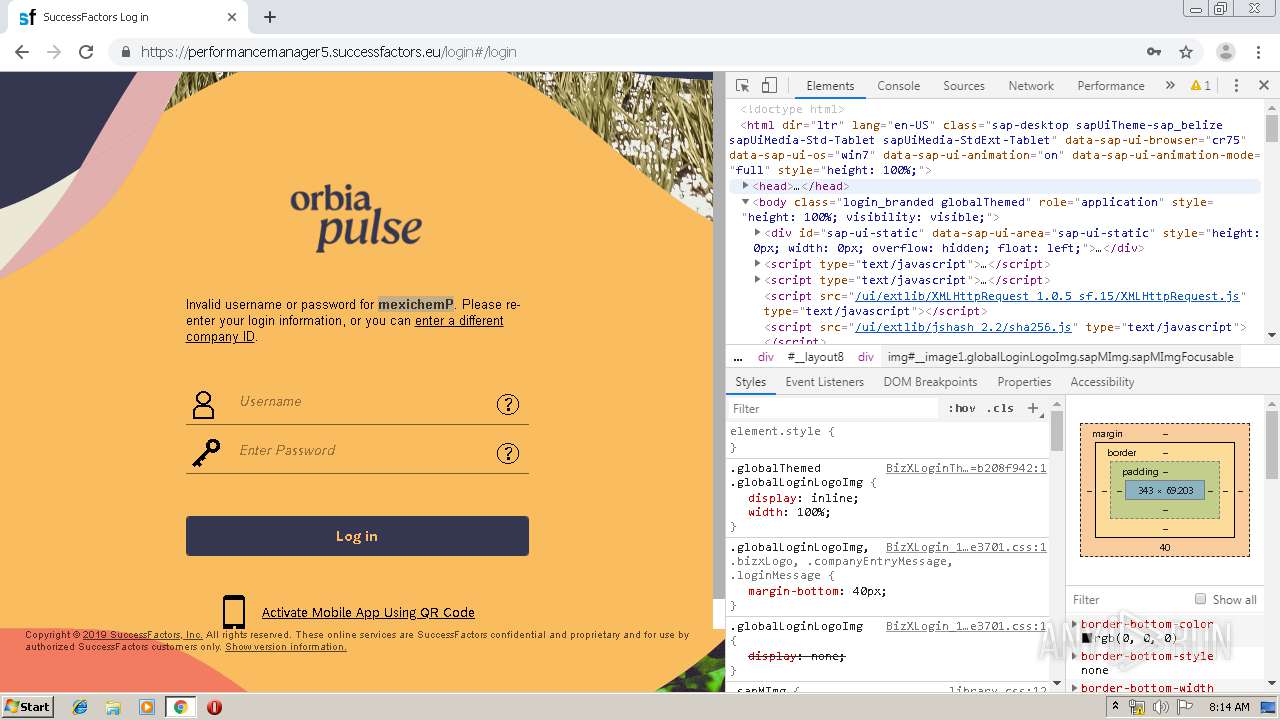Click the computed Filter box
The height and width of the screenshot is (720, 1280).
point(1125,599)
